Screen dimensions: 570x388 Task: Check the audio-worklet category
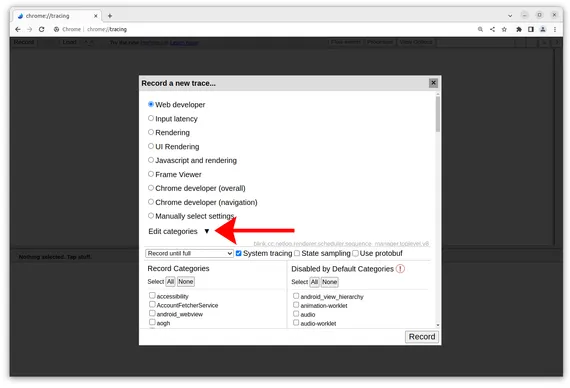click(x=296, y=323)
